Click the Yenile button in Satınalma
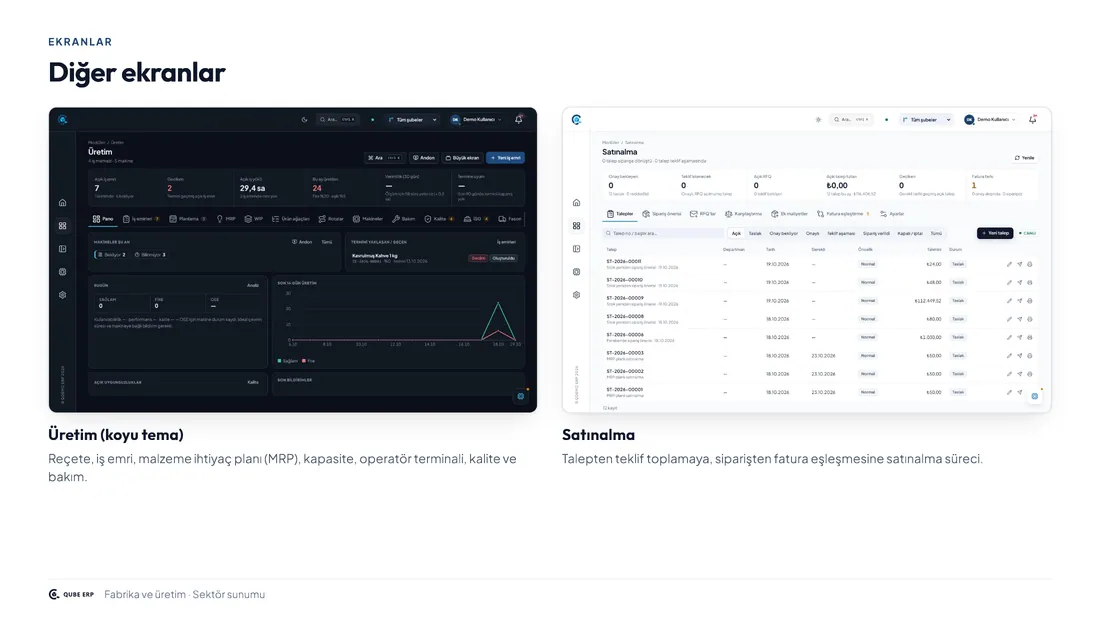 coord(1024,158)
